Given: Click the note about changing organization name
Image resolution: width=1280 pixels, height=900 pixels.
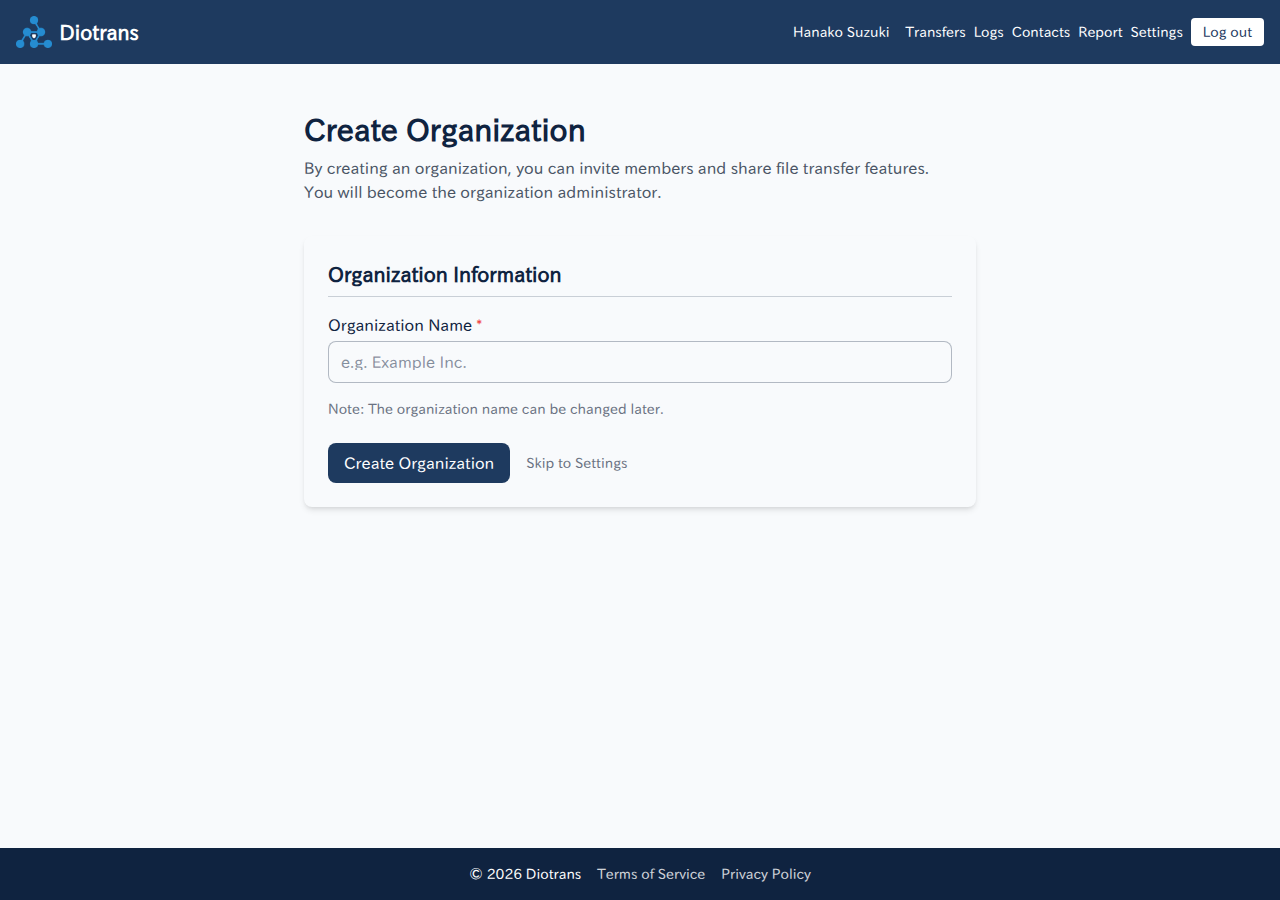Looking at the screenshot, I should tap(496, 409).
